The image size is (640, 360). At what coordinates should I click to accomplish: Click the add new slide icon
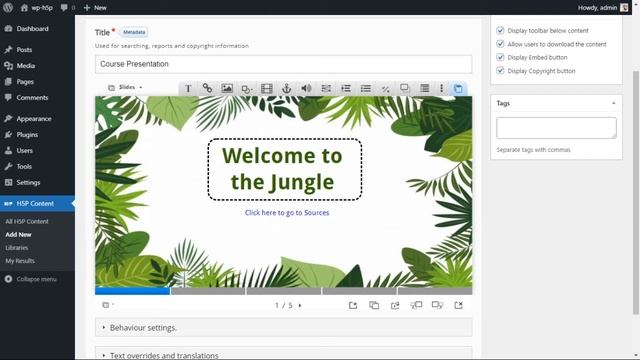pyautogui.click(x=353, y=305)
